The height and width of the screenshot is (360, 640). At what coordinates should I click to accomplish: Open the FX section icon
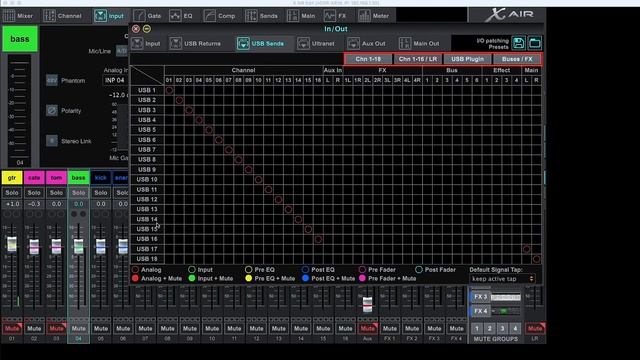pyautogui.click(x=329, y=16)
